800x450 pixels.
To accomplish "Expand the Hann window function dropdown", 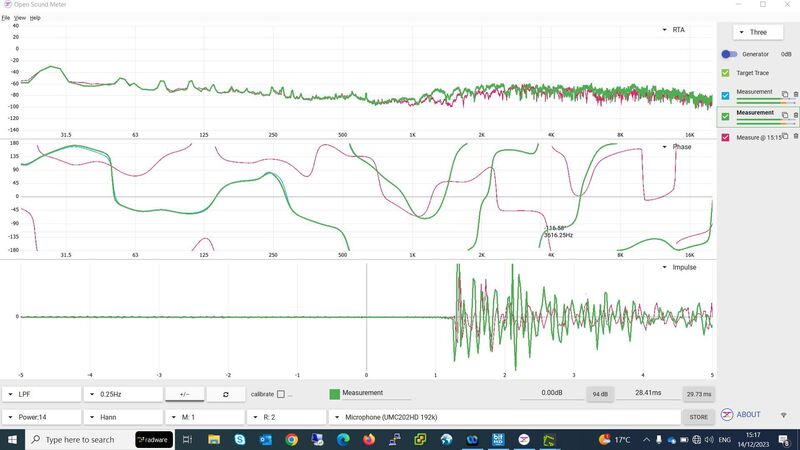I will coord(123,417).
